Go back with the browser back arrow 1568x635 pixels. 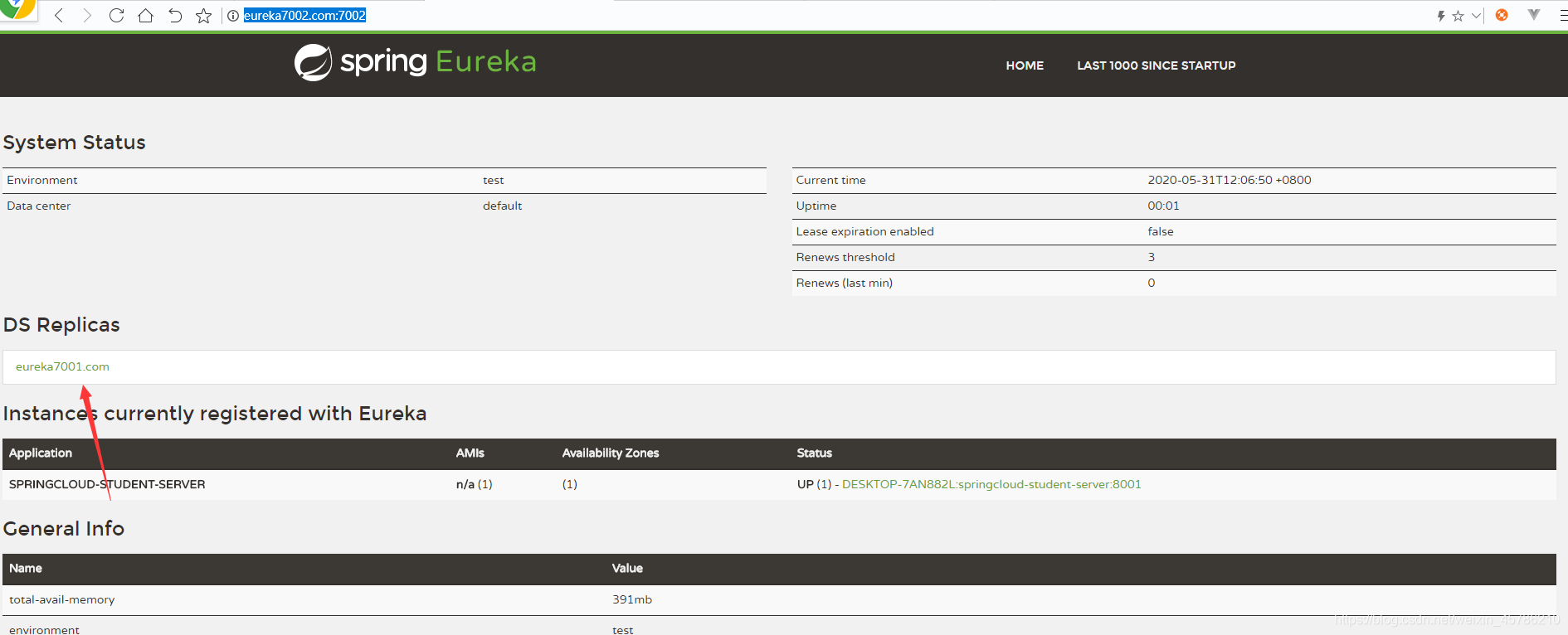pos(59,16)
